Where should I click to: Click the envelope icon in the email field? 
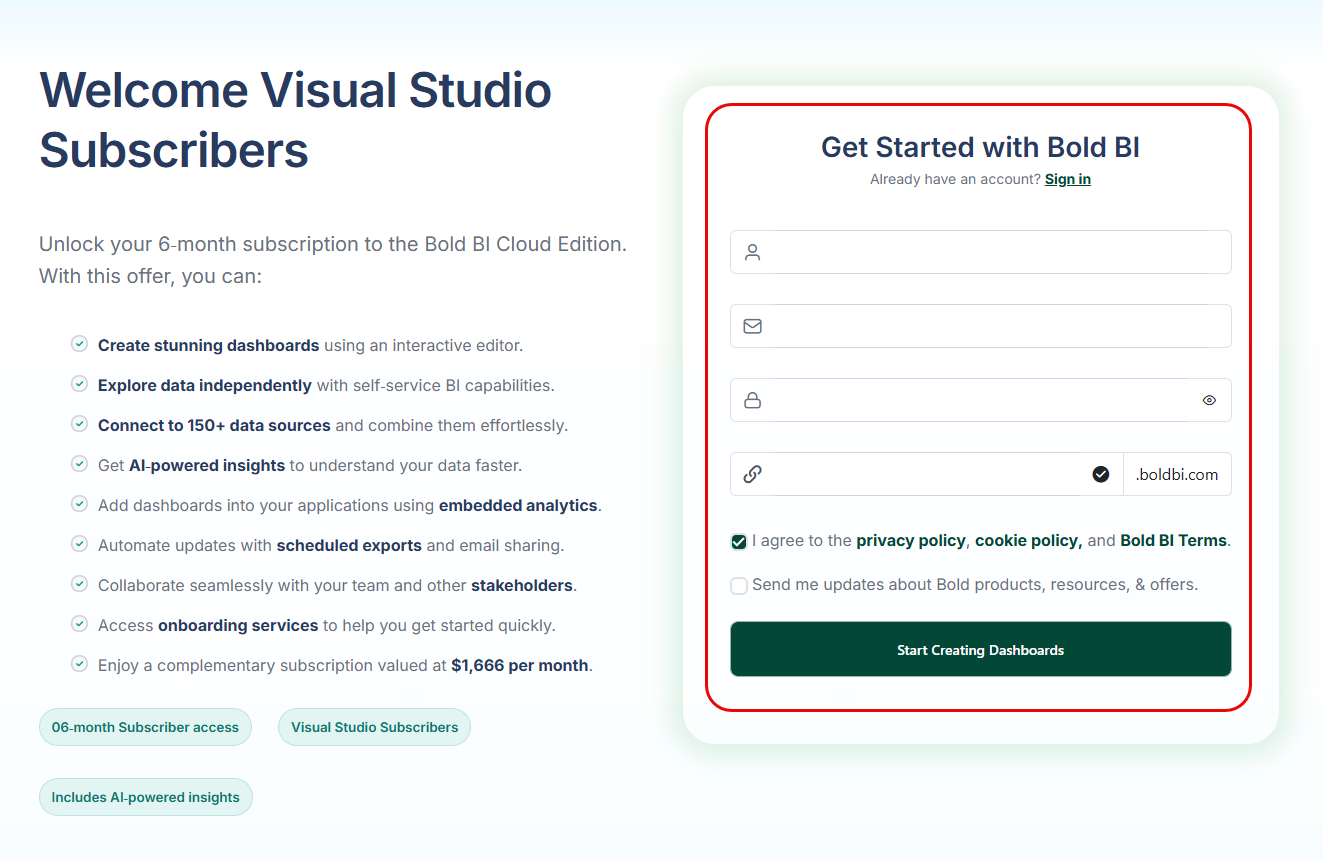pos(752,326)
